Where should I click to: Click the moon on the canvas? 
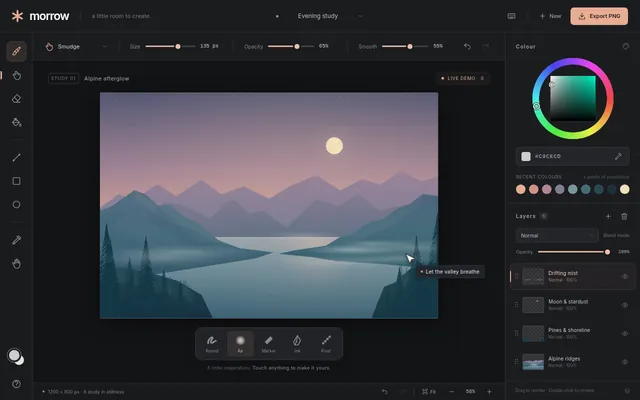click(334, 146)
